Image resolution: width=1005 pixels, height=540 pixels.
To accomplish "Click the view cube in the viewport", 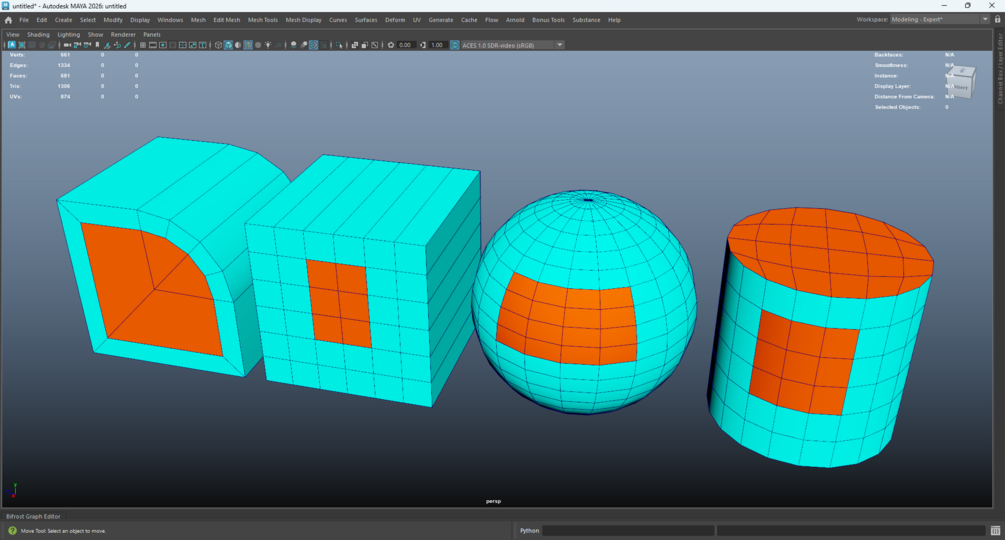I will pyautogui.click(x=961, y=81).
